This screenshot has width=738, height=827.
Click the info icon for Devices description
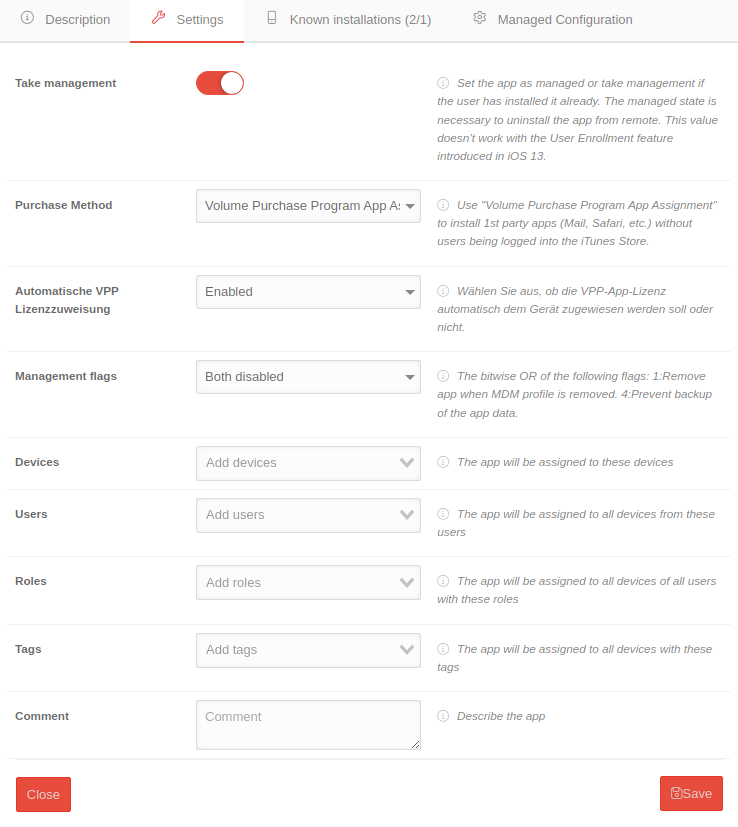tap(443, 462)
